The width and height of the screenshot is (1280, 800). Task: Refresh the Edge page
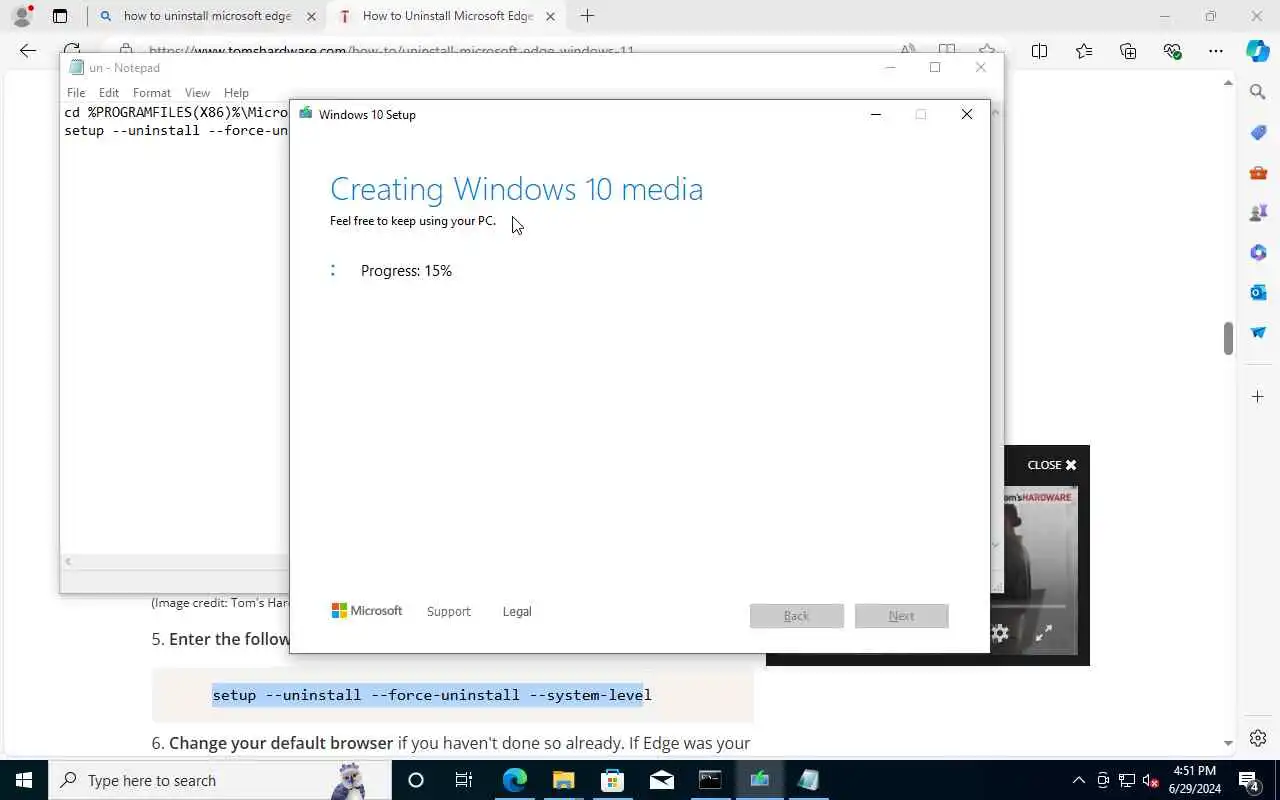[x=72, y=51]
